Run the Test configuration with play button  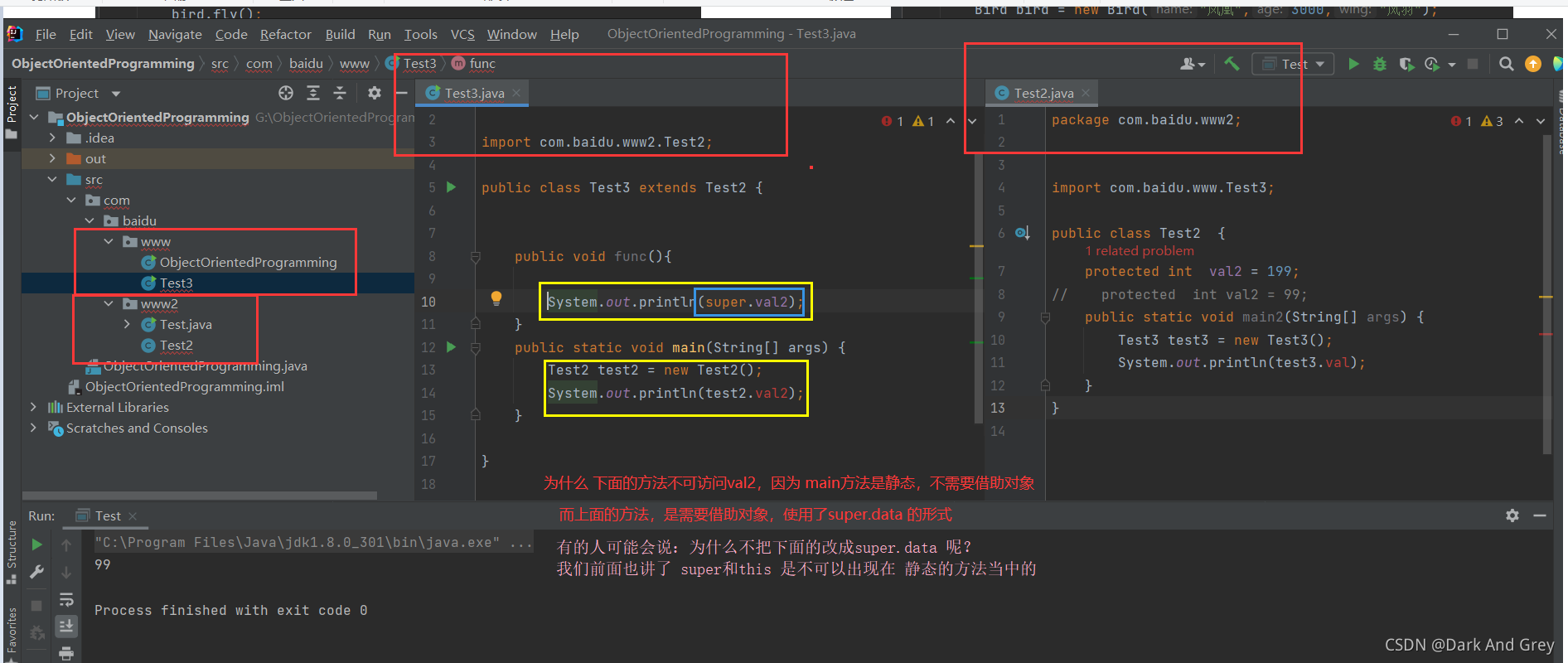click(1353, 64)
